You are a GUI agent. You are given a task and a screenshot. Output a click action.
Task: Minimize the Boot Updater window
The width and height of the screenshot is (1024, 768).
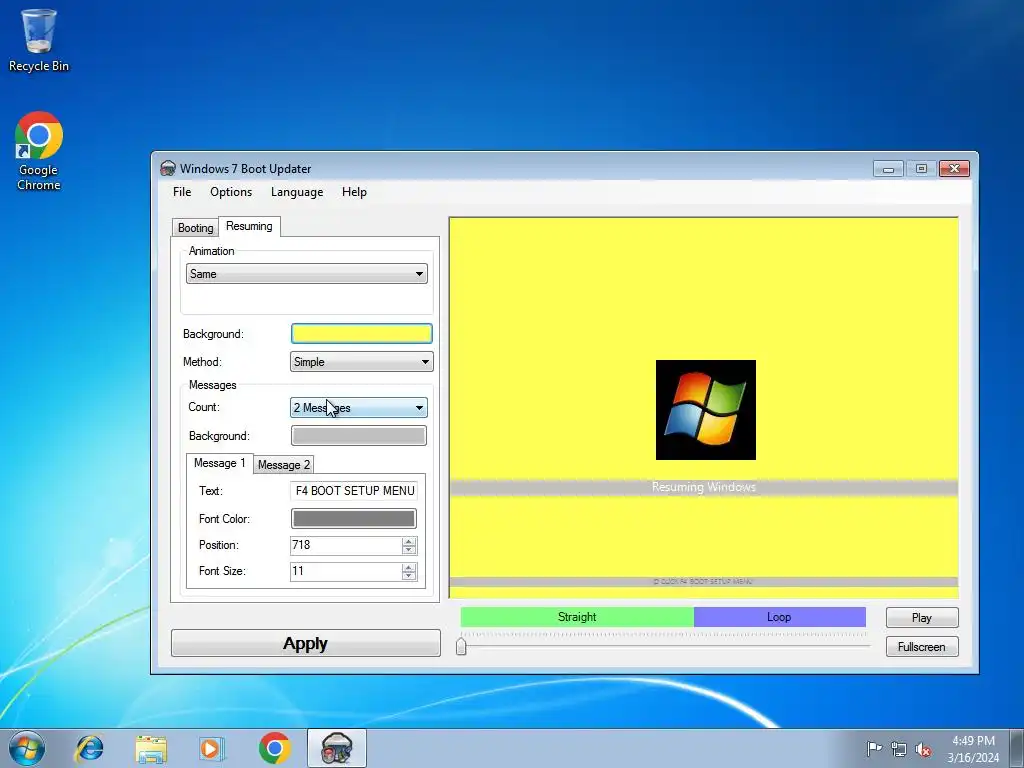(888, 169)
